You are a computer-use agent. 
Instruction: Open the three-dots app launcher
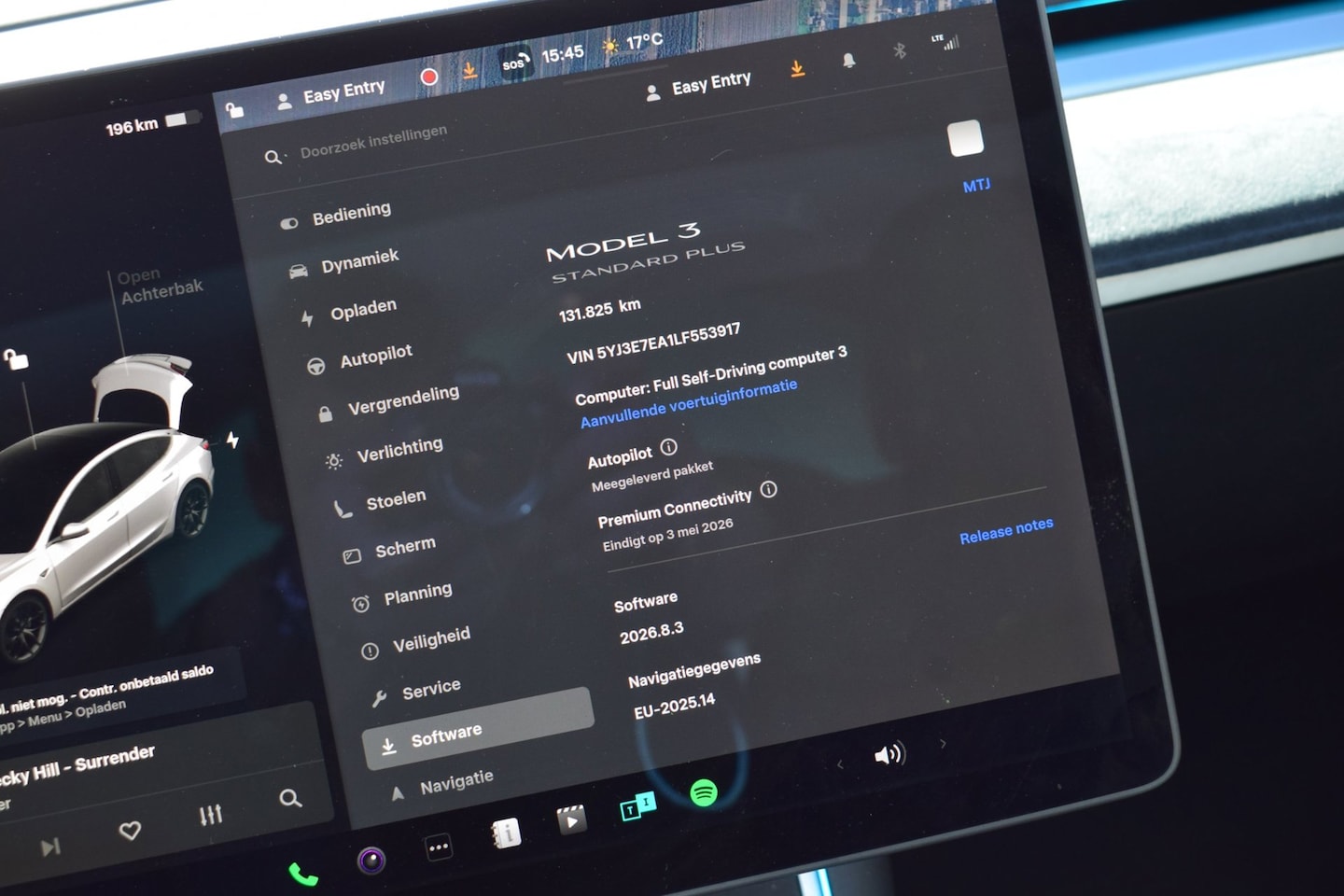pos(438,847)
